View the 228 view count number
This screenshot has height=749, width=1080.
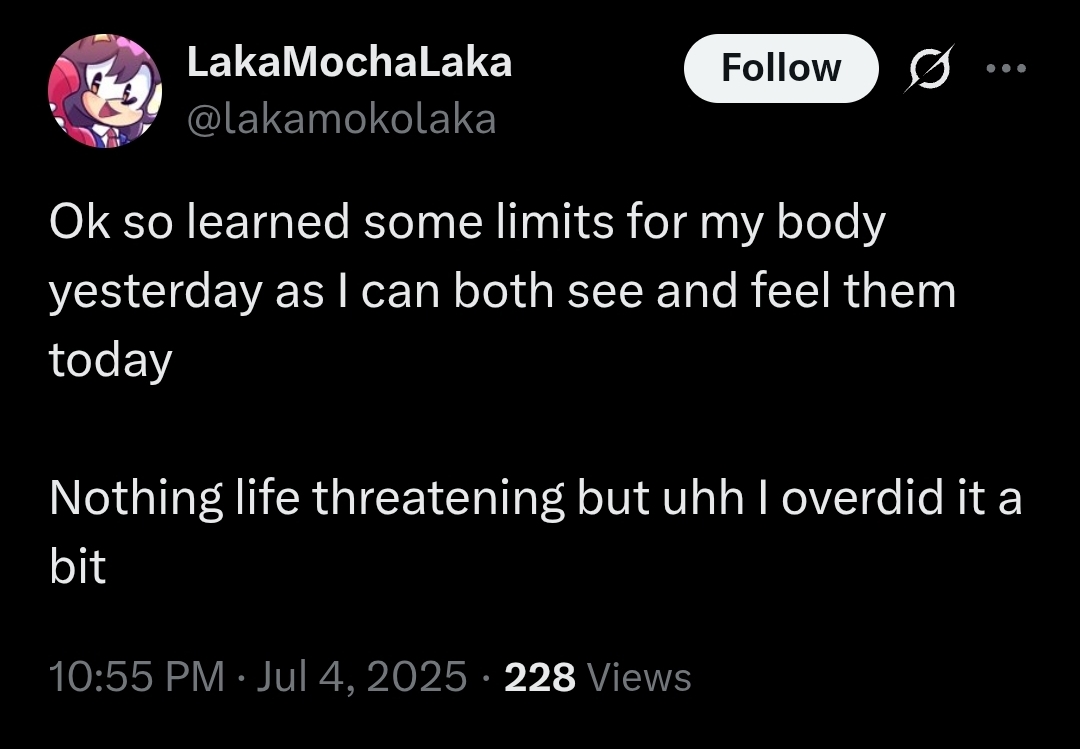click(x=539, y=677)
